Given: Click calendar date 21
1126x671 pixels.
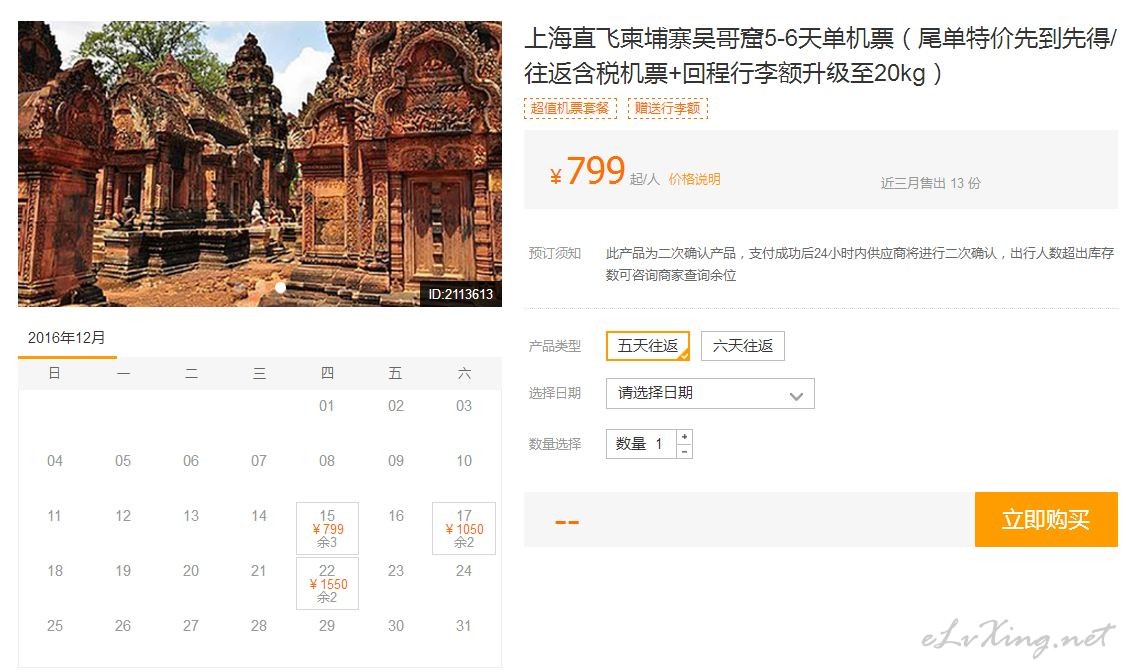Looking at the screenshot, I should [259, 570].
